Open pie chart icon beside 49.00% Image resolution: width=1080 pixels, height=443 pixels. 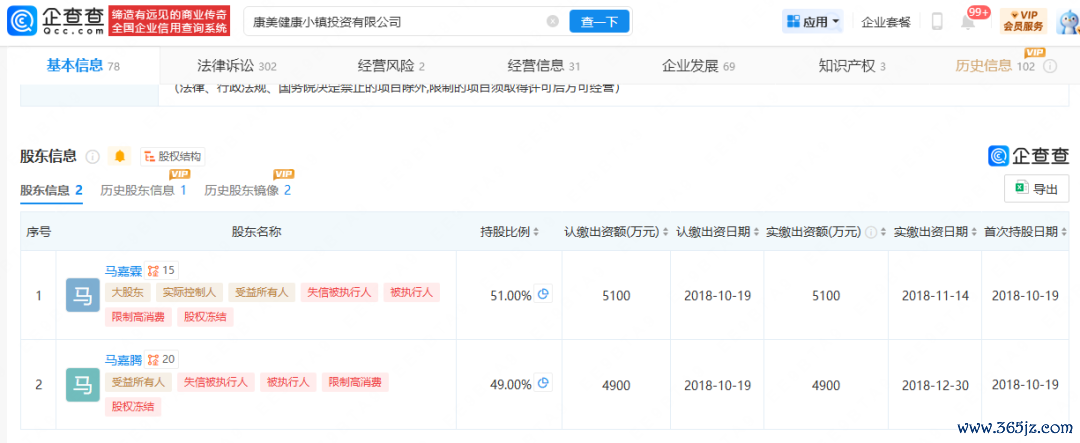[543, 382]
